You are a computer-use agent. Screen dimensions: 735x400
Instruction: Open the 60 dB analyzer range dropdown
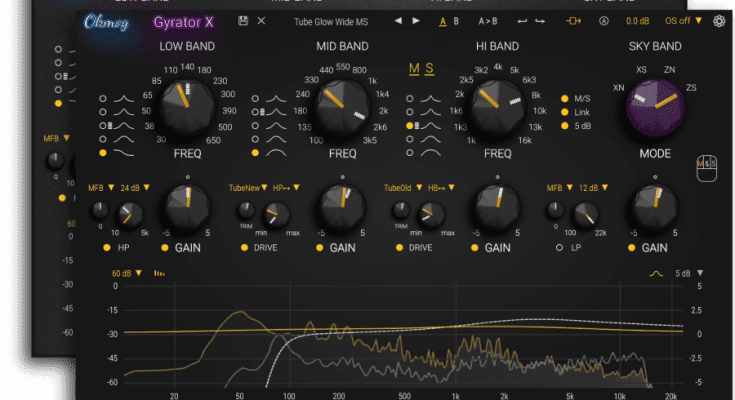(x=125, y=273)
